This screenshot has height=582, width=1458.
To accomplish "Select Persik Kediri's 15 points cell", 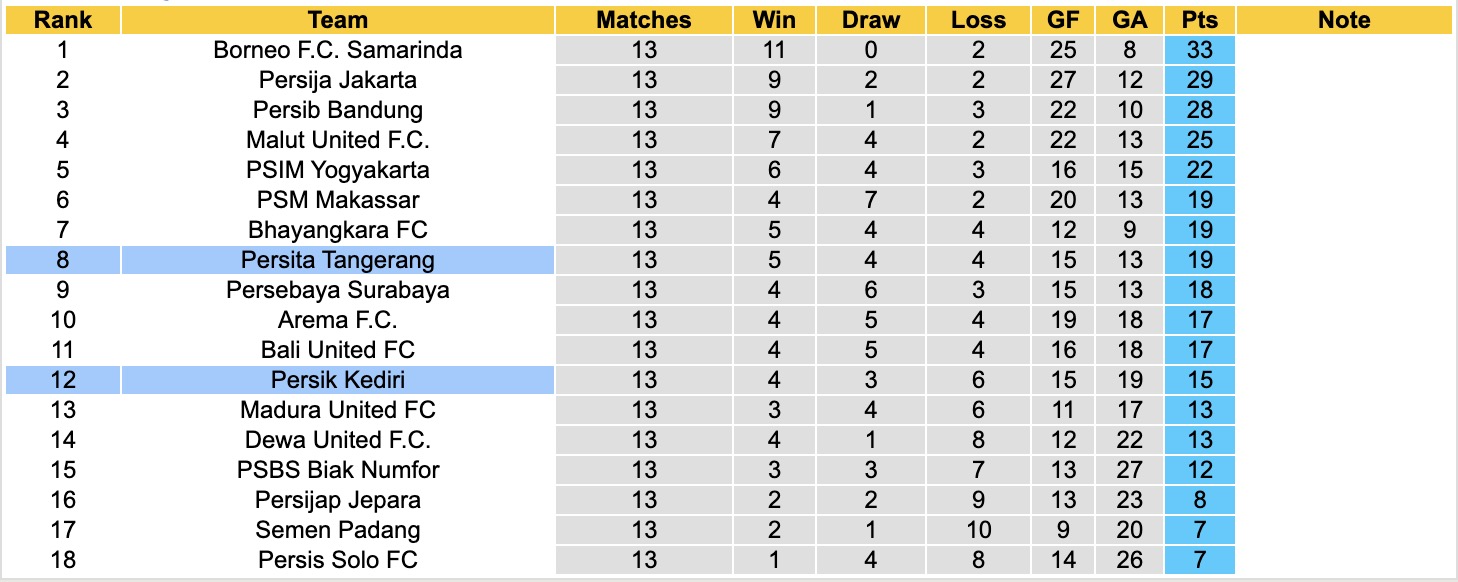I will 1199,380.
